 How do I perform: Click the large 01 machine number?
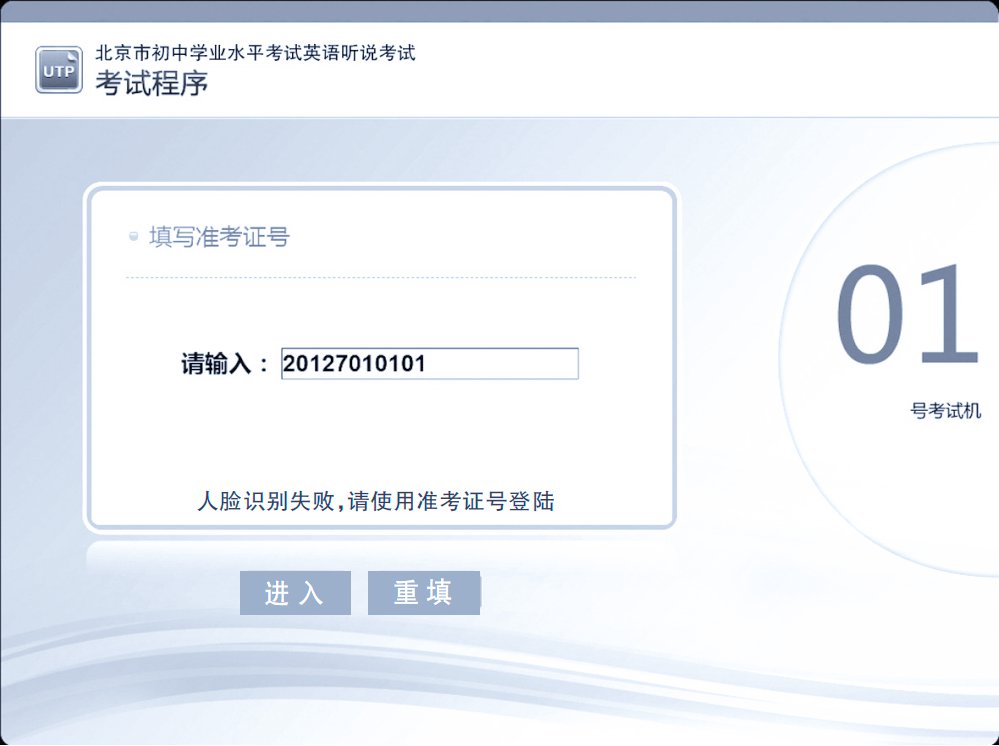[x=907, y=314]
